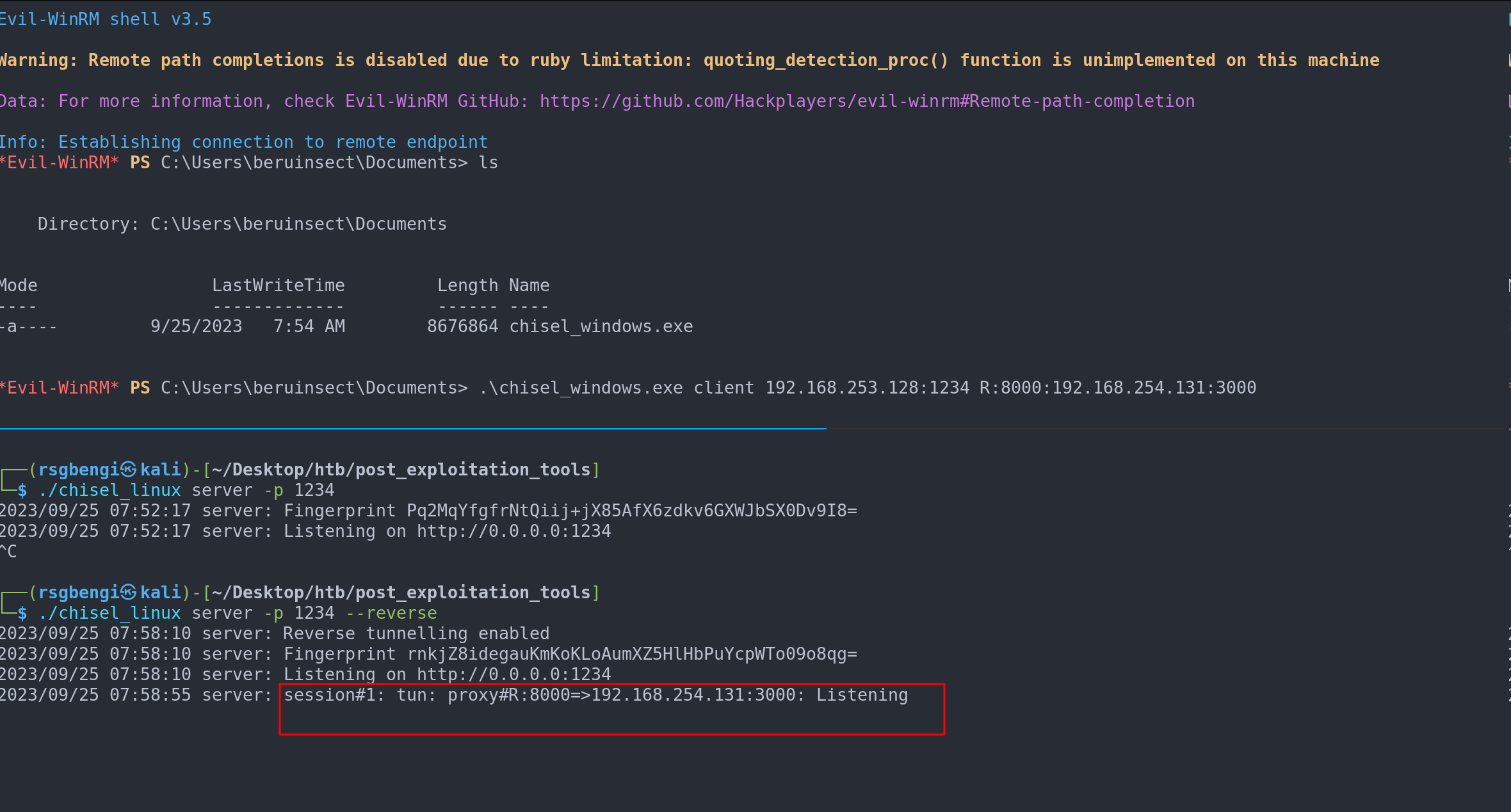Click the session#1 tun proxy listening line

595,695
